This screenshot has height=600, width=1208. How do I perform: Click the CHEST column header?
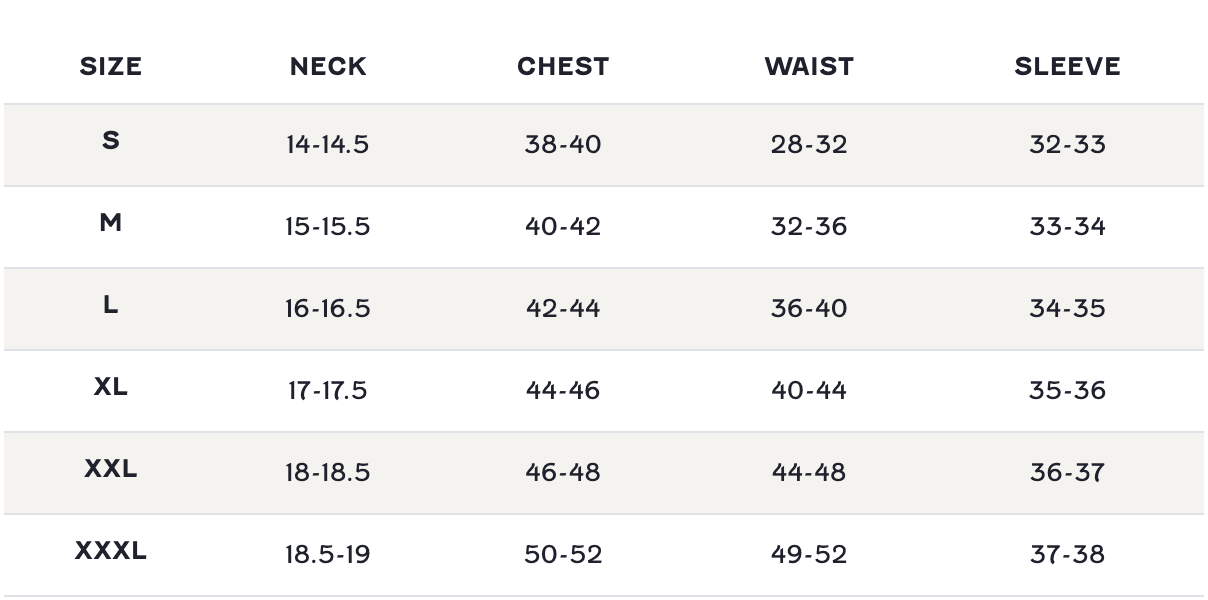tap(563, 67)
